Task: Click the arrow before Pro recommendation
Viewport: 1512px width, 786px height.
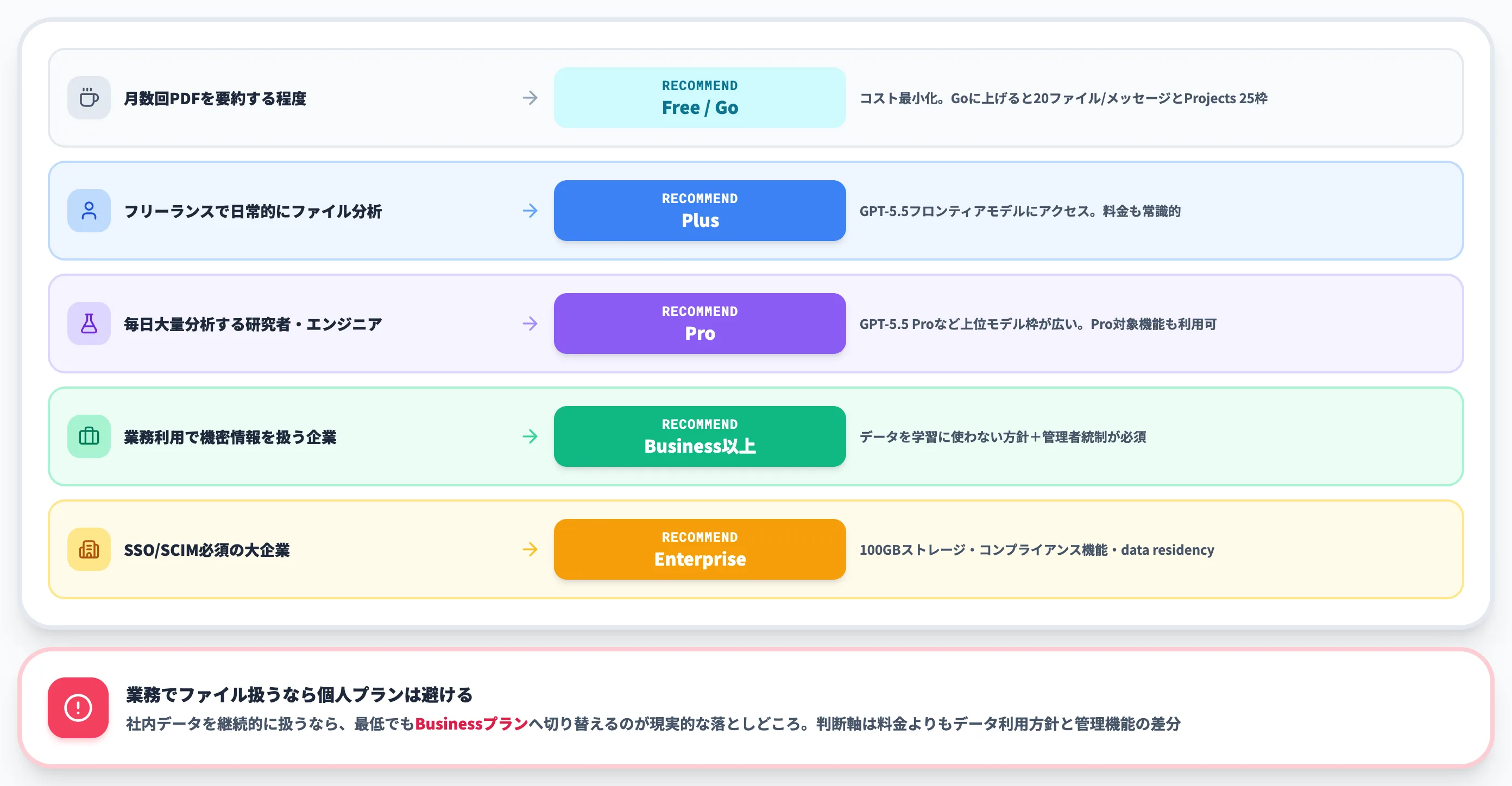Action: point(530,323)
